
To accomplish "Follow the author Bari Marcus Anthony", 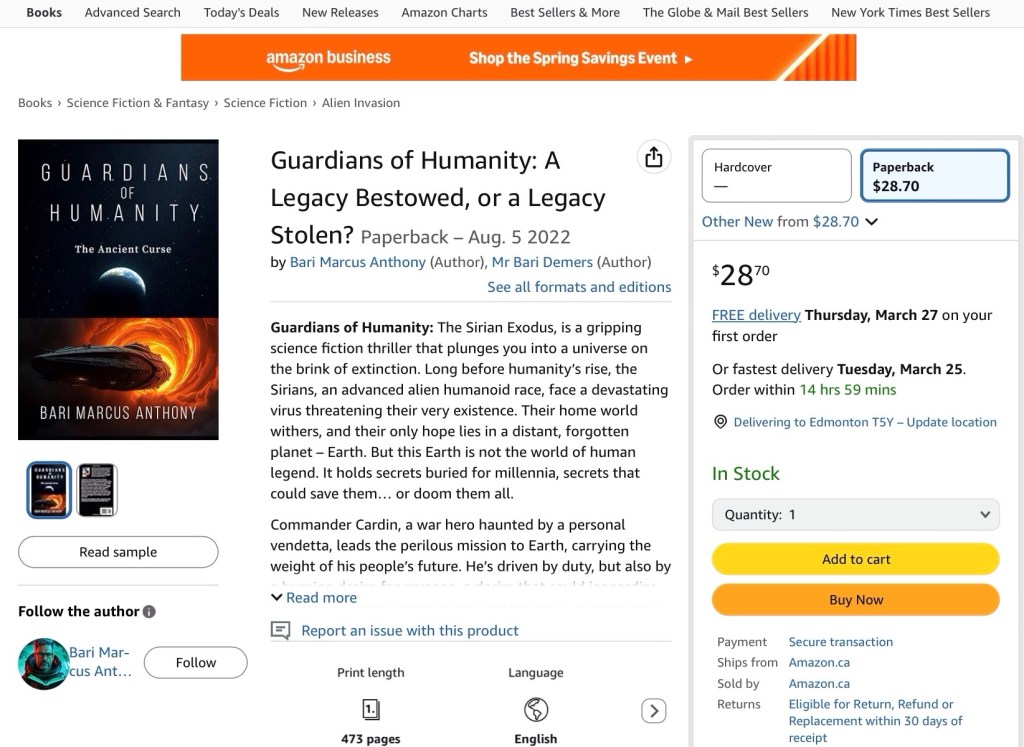I will (195, 662).
